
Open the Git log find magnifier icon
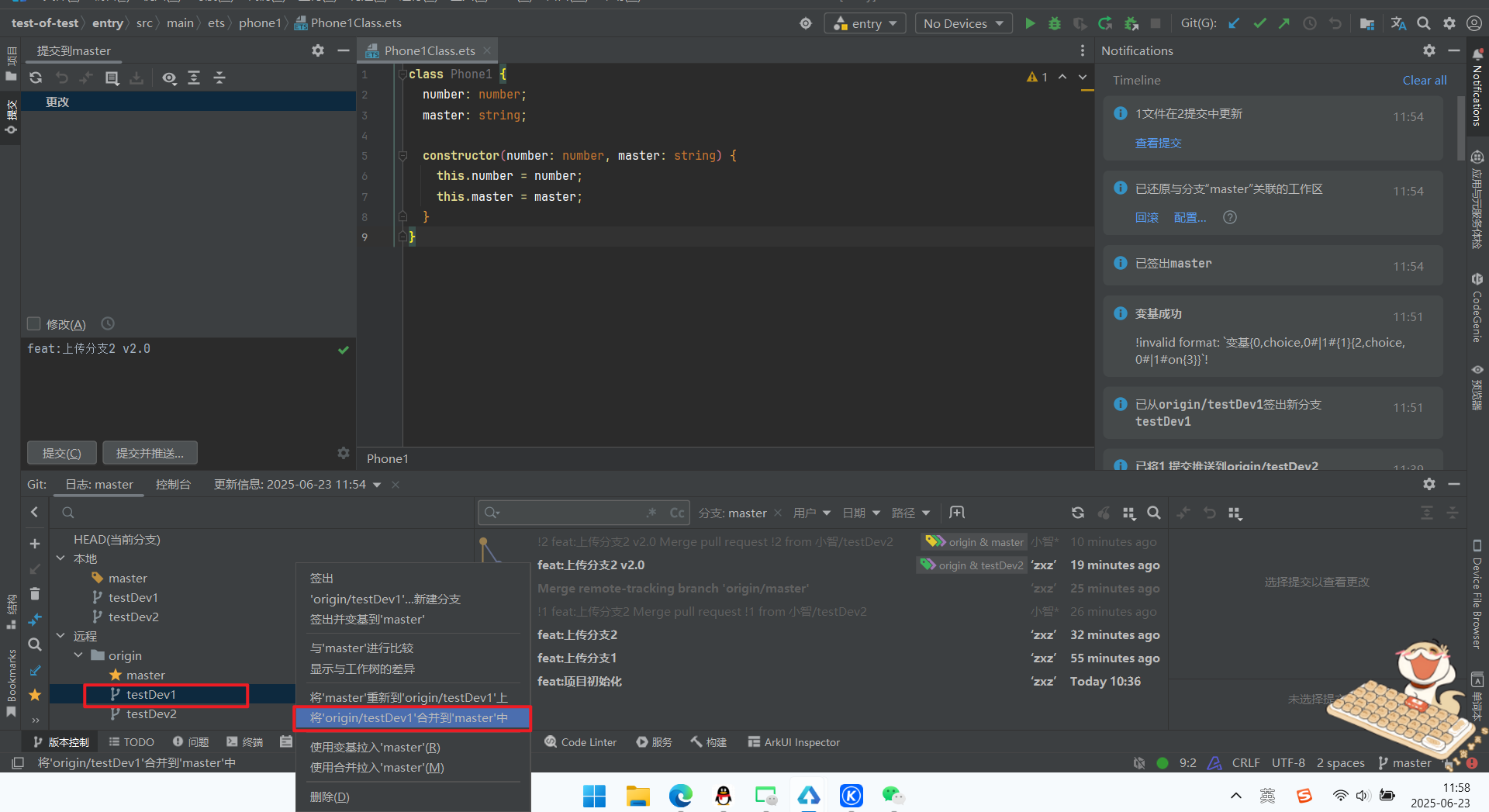coord(1154,513)
